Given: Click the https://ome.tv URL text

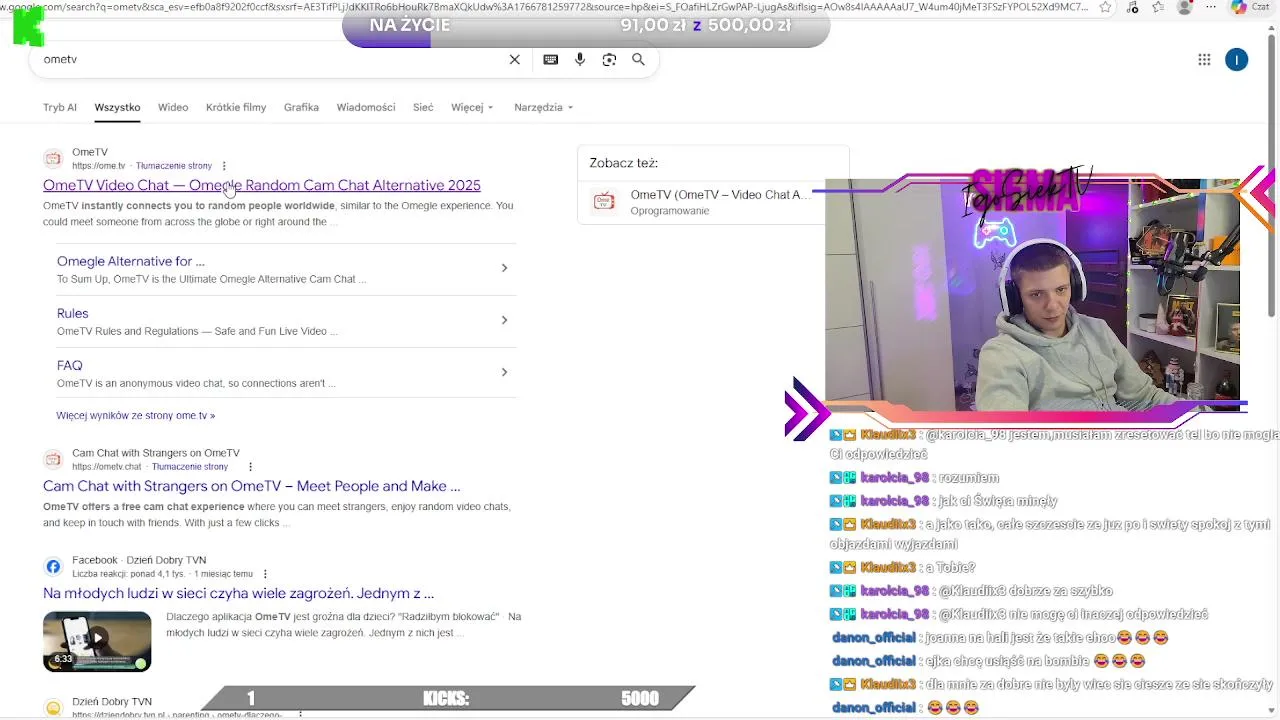Looking at the screenshot, I should (99, 166).
